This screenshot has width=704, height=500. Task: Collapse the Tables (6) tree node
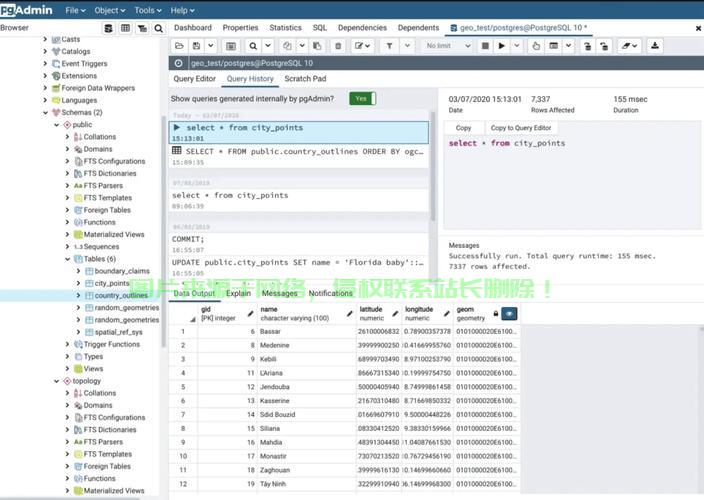[67, 259]
